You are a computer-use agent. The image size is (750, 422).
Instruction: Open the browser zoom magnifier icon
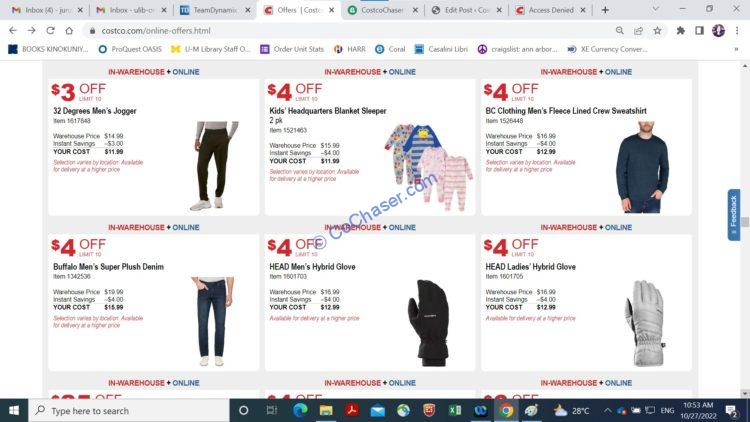click(619, 31)
